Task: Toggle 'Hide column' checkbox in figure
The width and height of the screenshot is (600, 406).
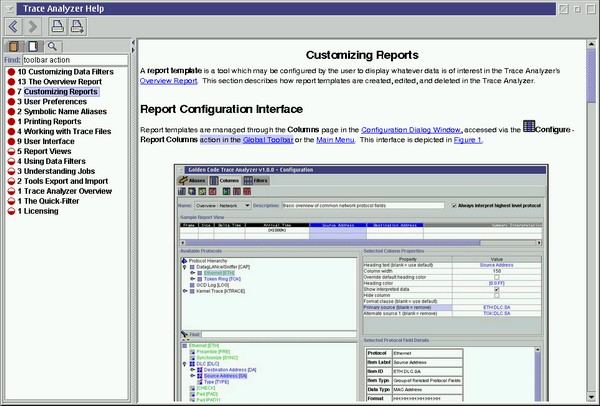Action: coord(497,295)
